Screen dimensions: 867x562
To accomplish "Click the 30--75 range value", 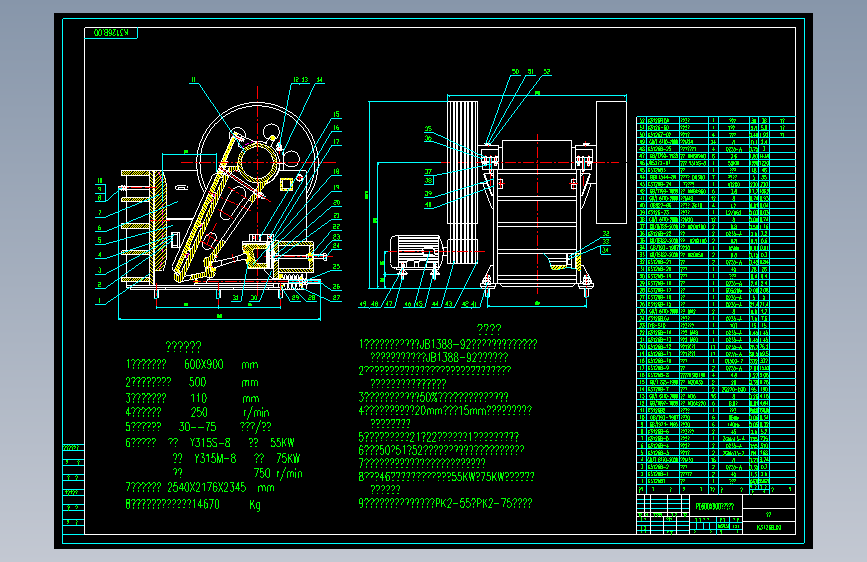I will (197, 427).
